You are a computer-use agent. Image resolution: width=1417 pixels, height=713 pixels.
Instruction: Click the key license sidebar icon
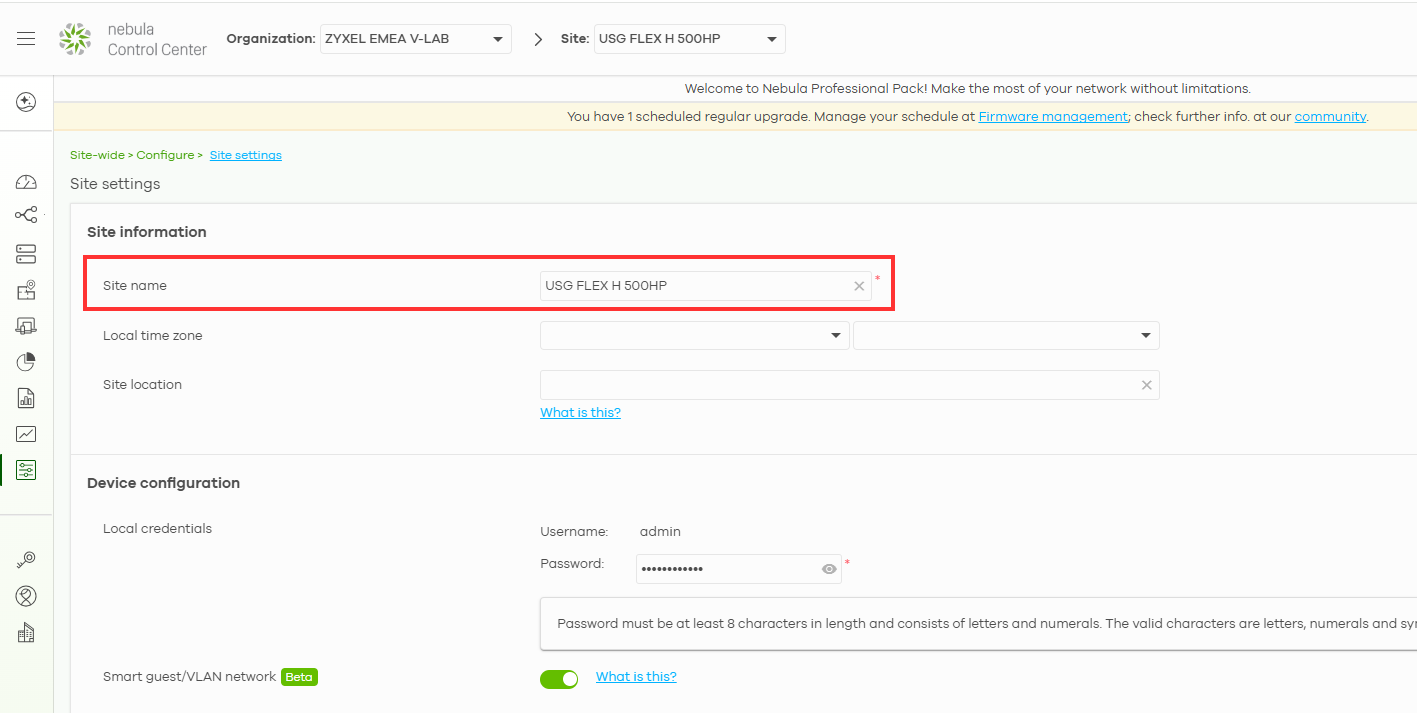click(x=26, y=560)
